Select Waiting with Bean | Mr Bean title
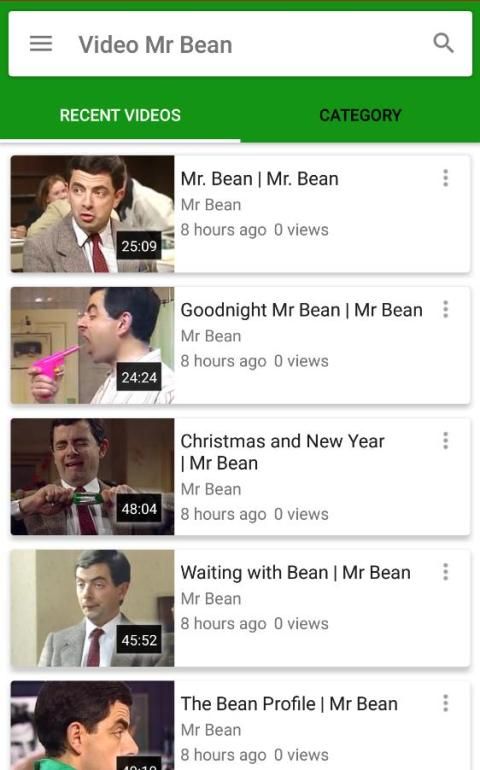The image size is (480, 770). (296, 573)
